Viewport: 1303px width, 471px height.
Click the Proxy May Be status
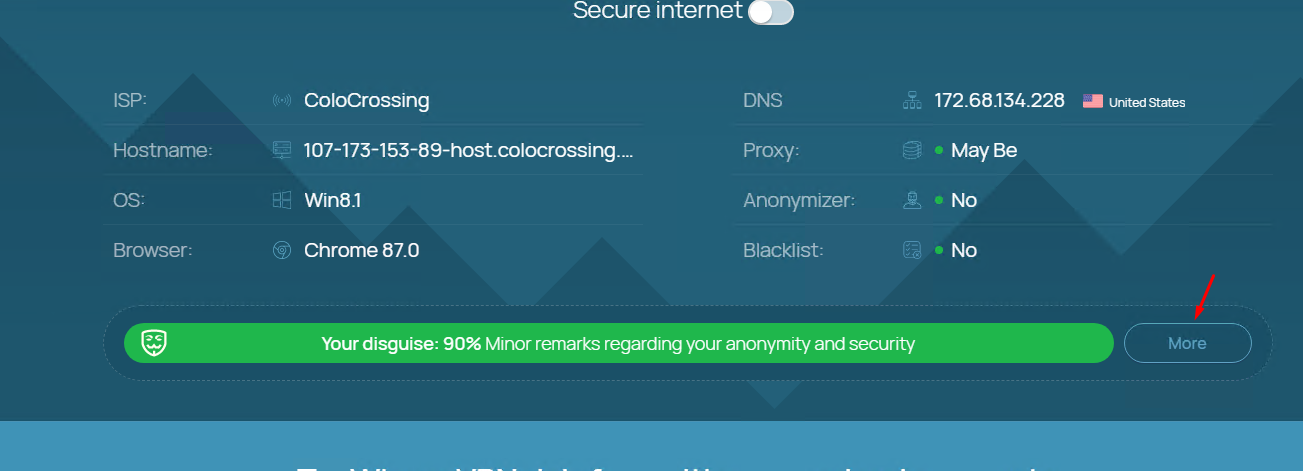coord(984,150)
